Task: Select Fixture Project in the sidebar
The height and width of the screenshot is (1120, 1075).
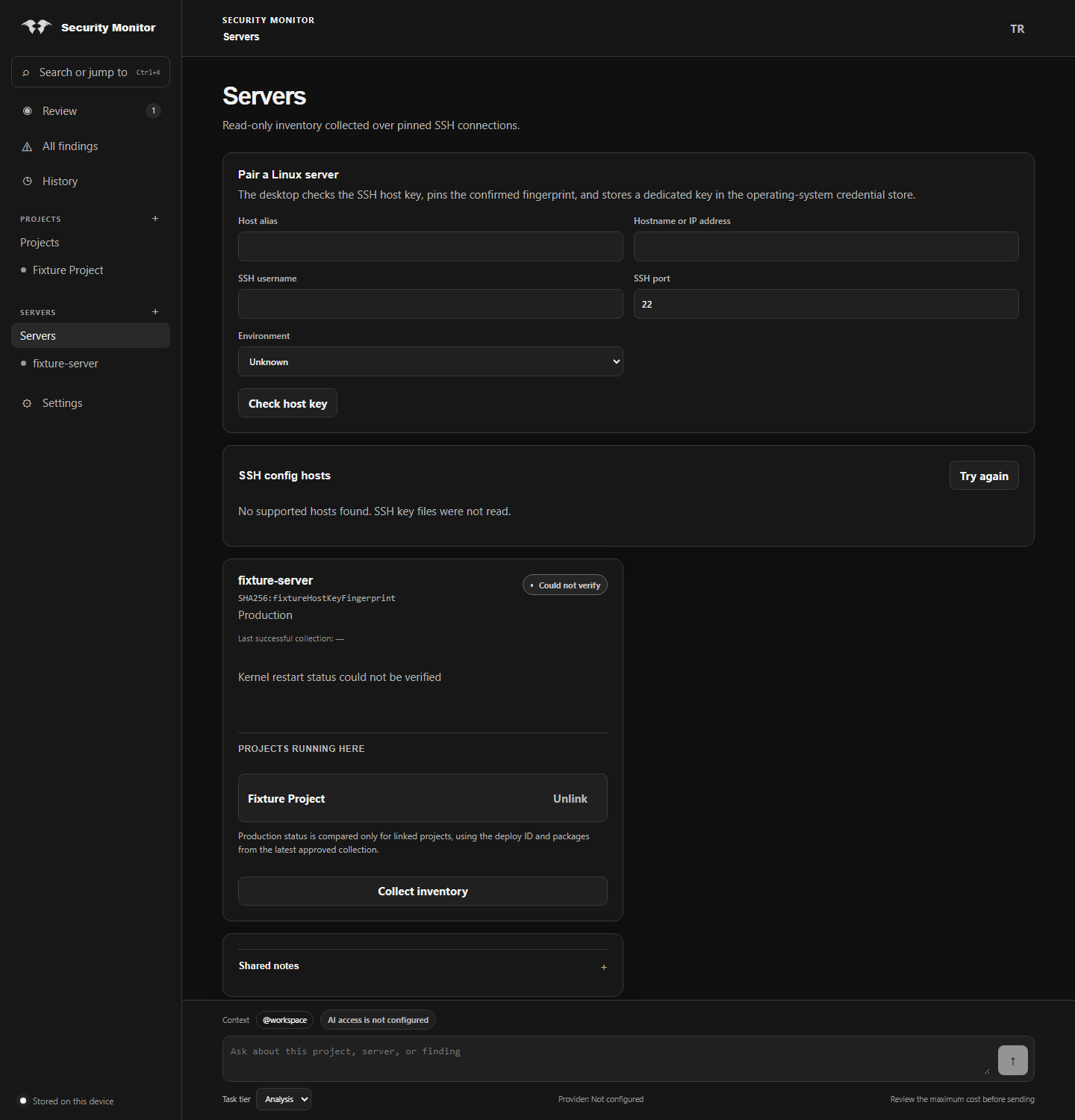Action: coord(90,270)
